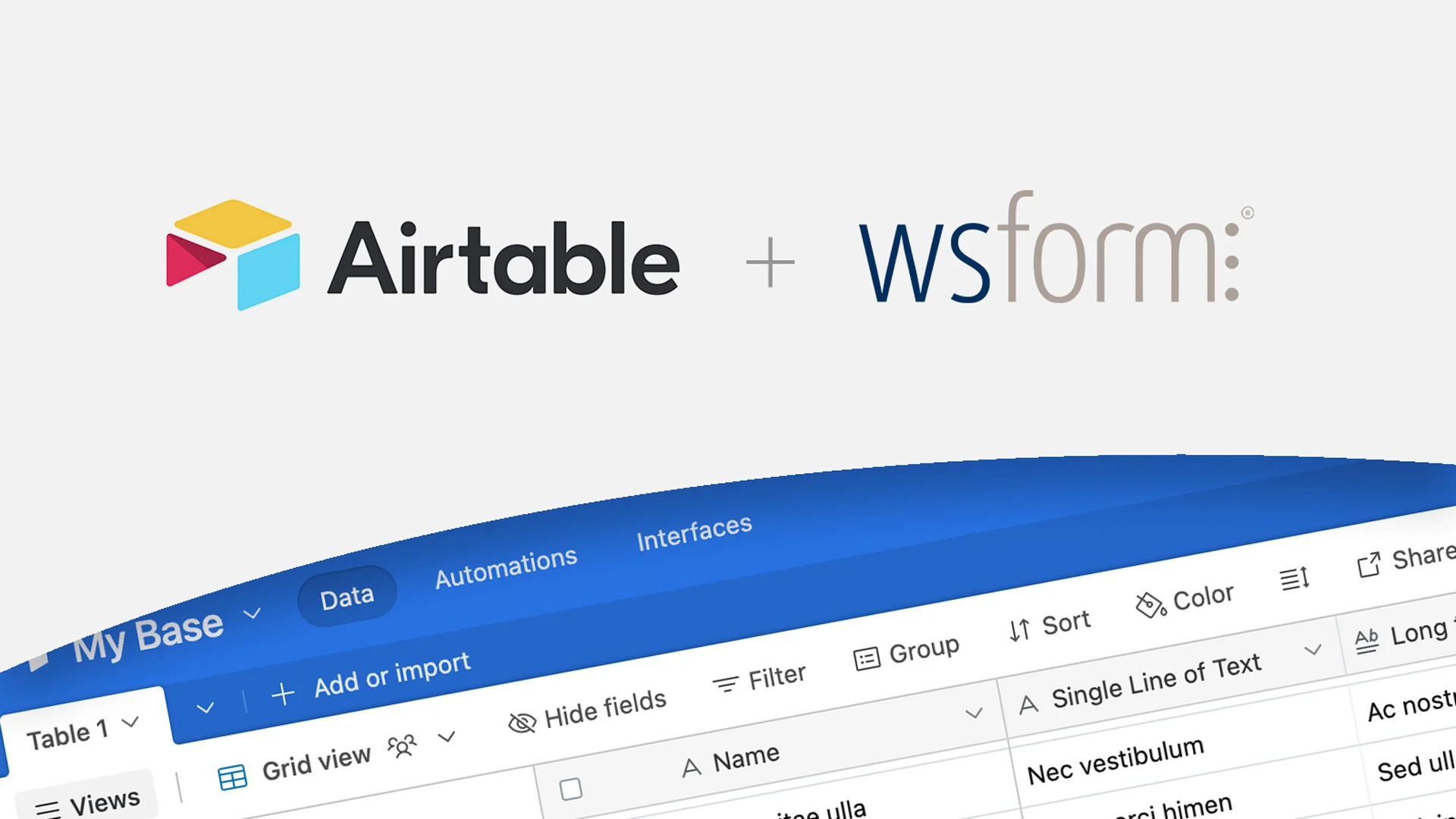
Task: Click the Share export icon
Action: (x=1369, y=565)
